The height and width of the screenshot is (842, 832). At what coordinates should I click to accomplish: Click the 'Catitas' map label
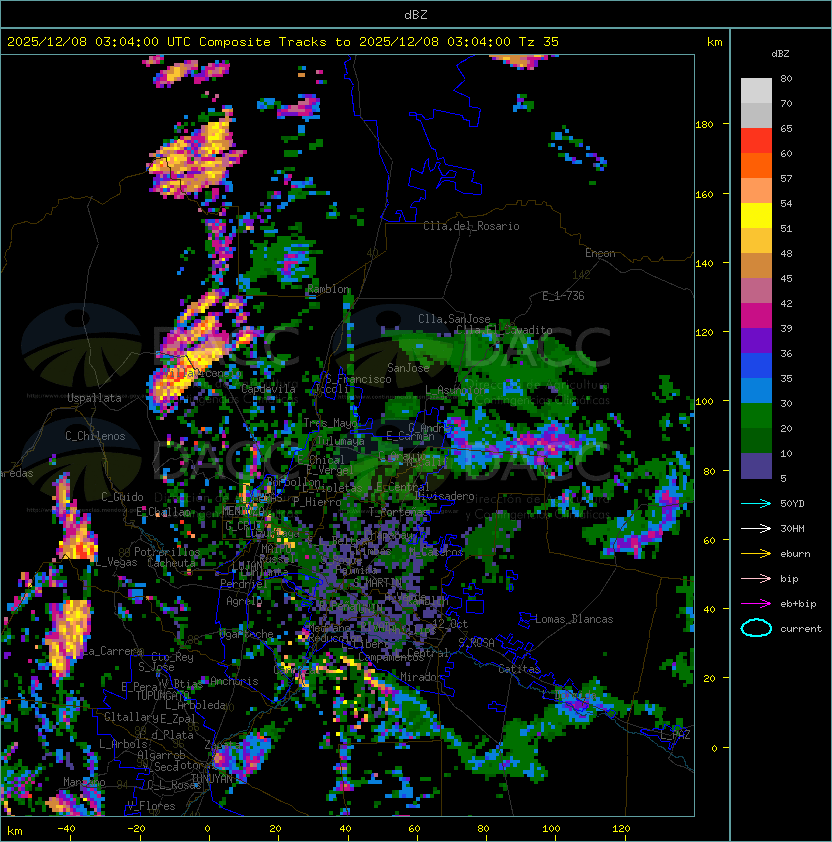tap(519, 669)
